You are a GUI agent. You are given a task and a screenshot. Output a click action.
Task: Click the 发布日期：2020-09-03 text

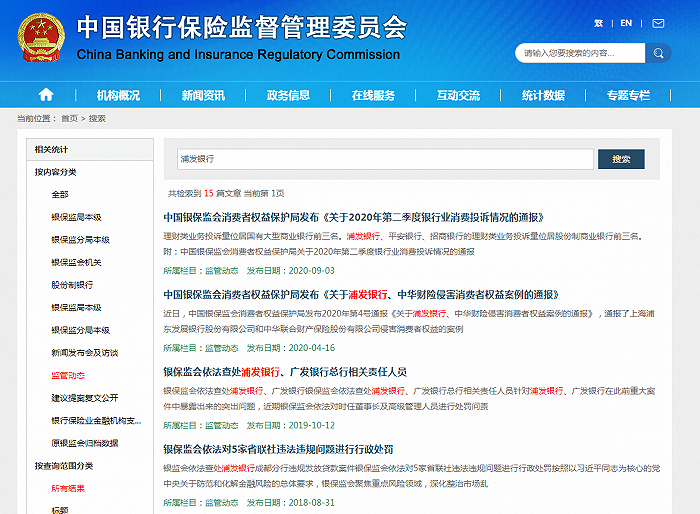[x=291, y=271]
